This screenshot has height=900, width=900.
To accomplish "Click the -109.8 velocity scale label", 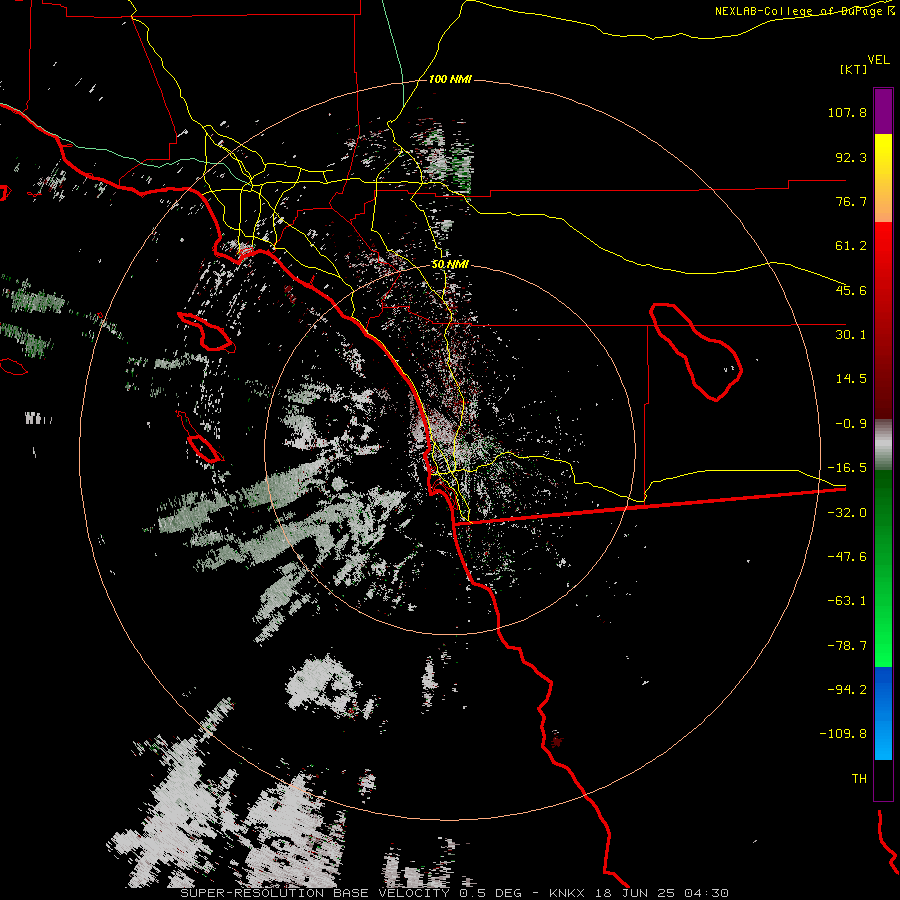I will (x=843, y=734).
